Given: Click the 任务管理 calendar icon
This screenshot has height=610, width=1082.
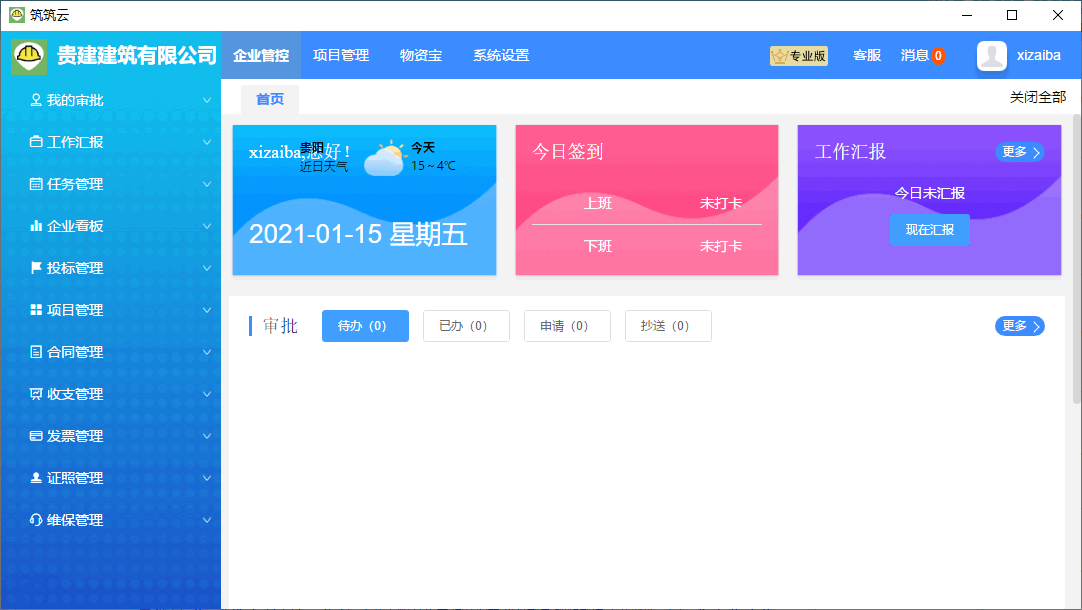Looking at the screenshot, I should [36, 184].
